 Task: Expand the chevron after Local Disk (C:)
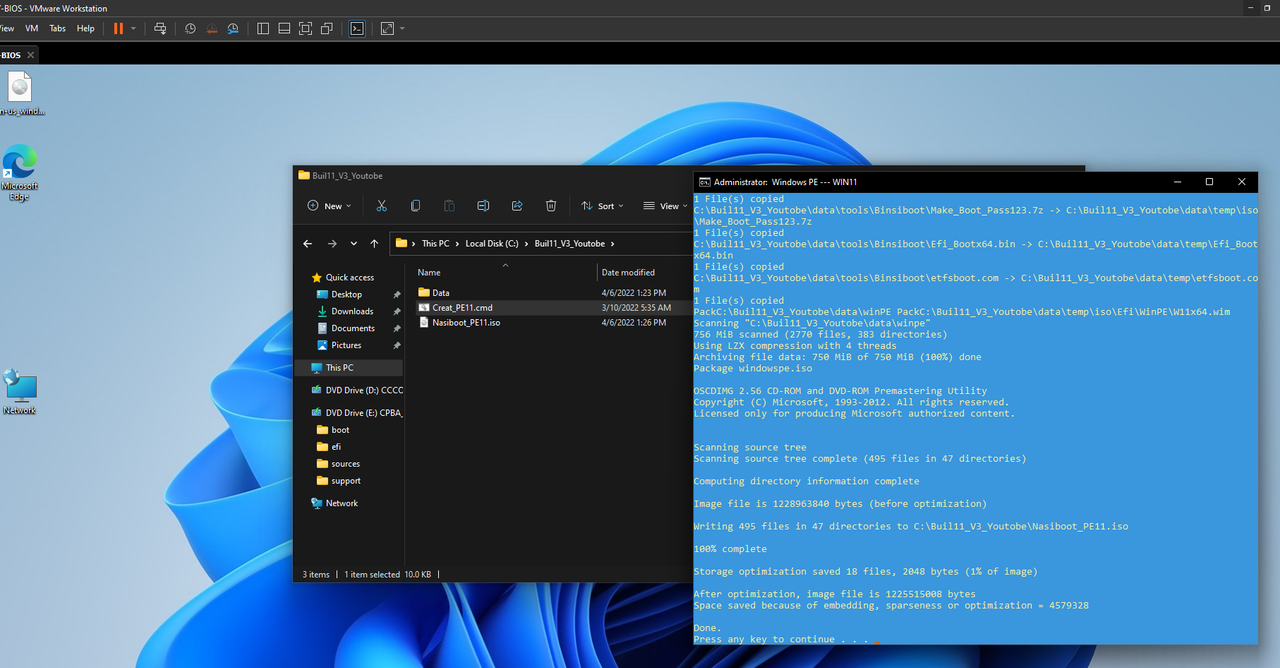click(526, 243)
